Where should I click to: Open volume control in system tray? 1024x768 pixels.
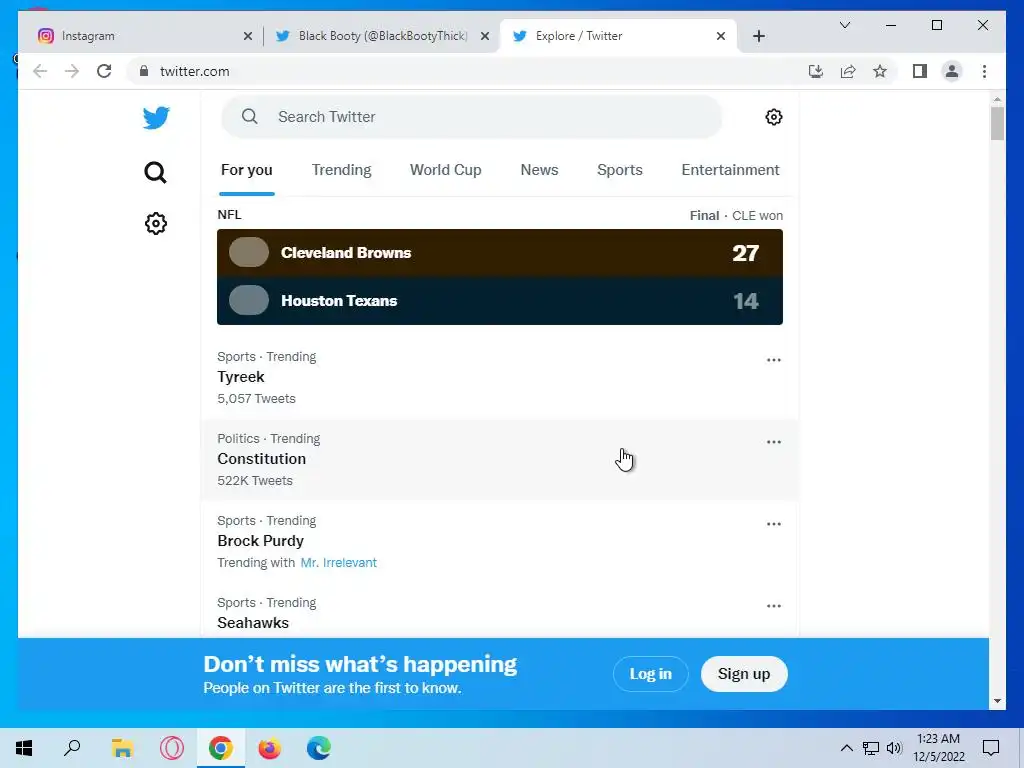click(x=894, y=748)
